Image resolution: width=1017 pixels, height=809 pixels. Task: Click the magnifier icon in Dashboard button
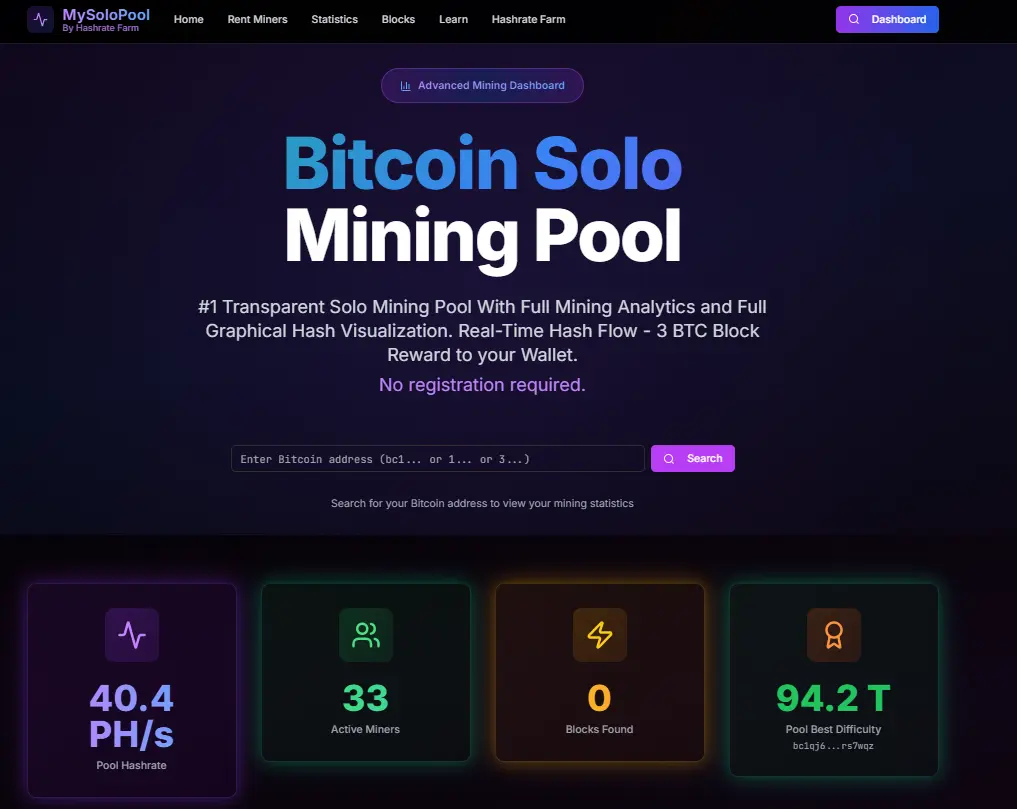click(854, 20)
